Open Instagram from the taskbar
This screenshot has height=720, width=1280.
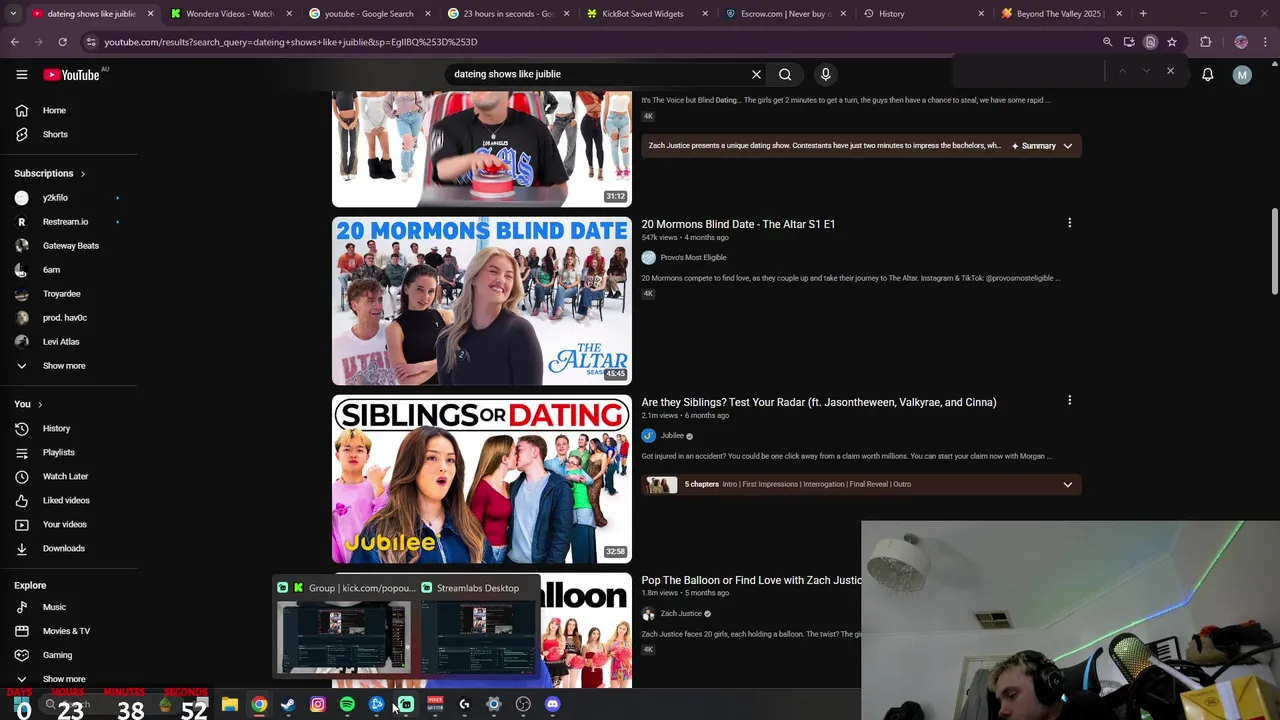pos(318,705)
